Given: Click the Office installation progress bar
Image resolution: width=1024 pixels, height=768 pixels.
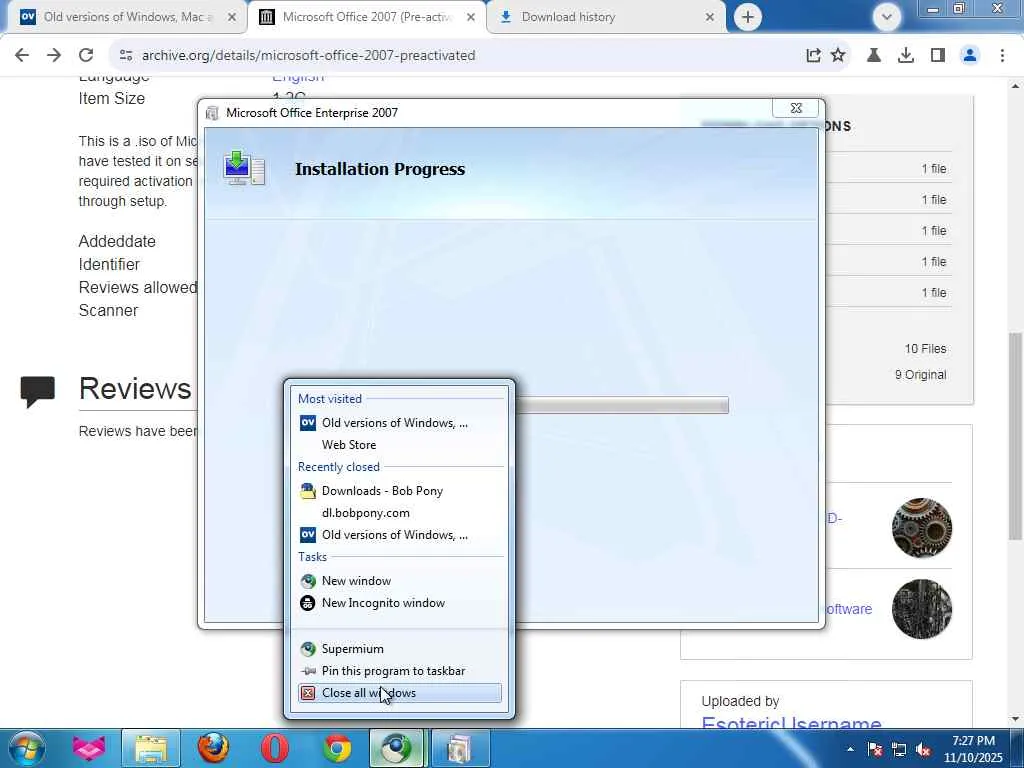Looking at the screenshot, I should [x=622, y=405].
